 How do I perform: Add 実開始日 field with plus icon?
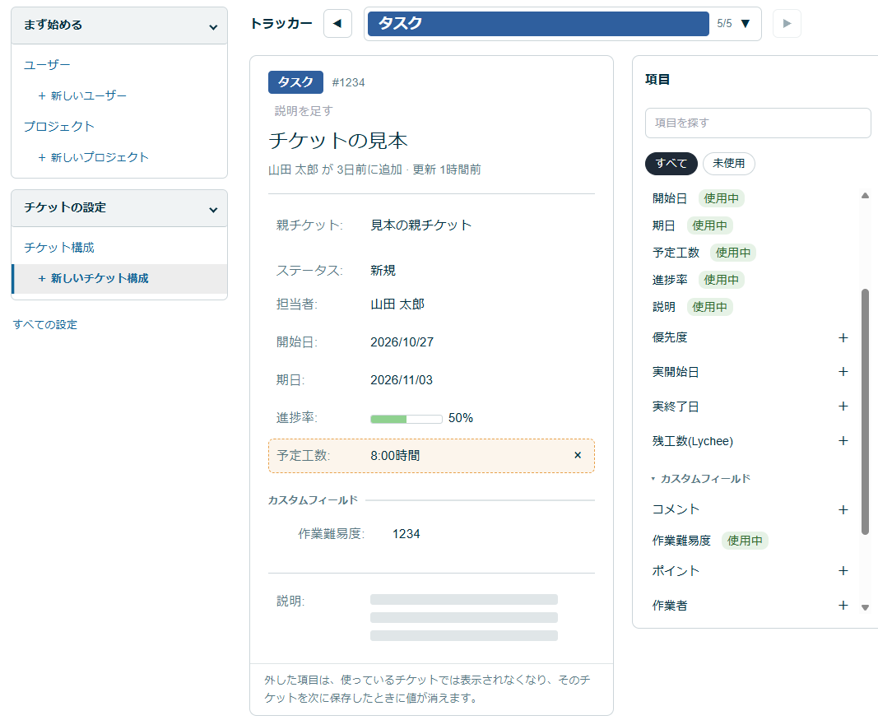pos(843,372)
